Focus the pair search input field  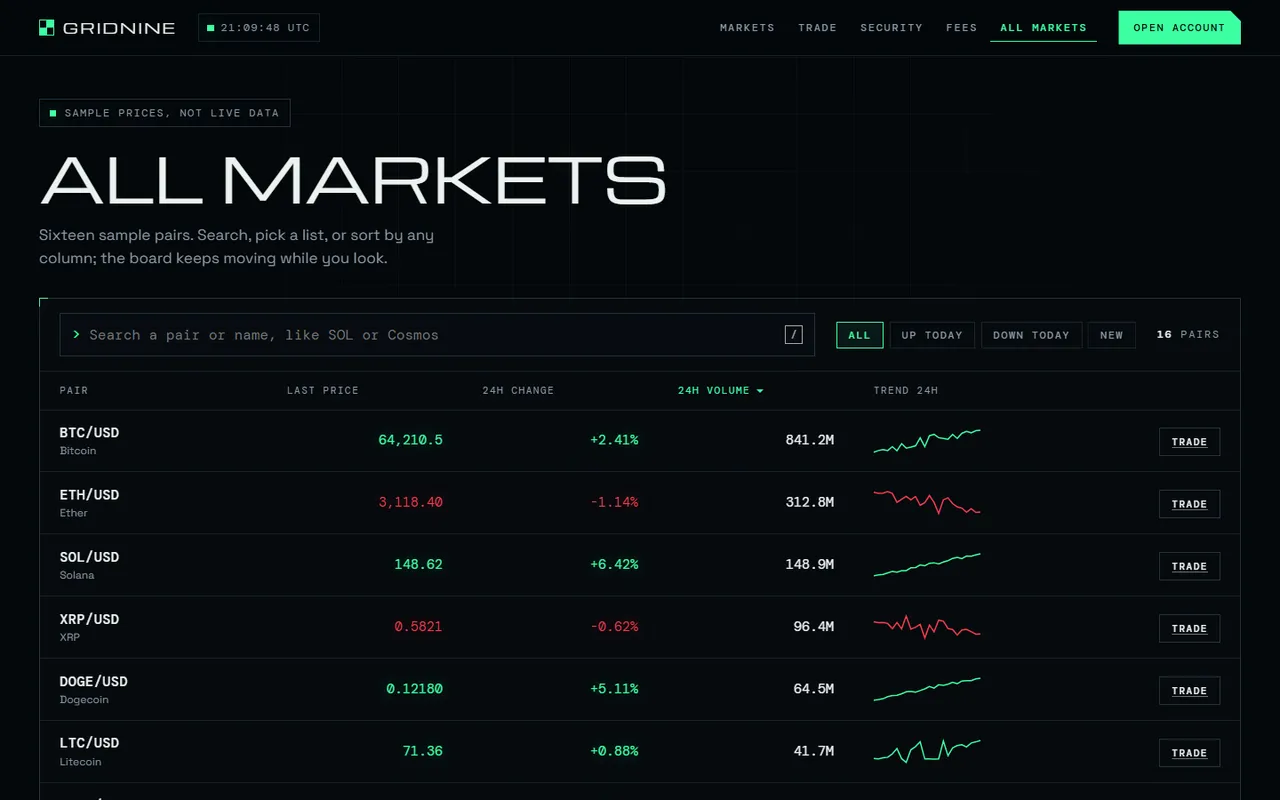coord(437,335)
